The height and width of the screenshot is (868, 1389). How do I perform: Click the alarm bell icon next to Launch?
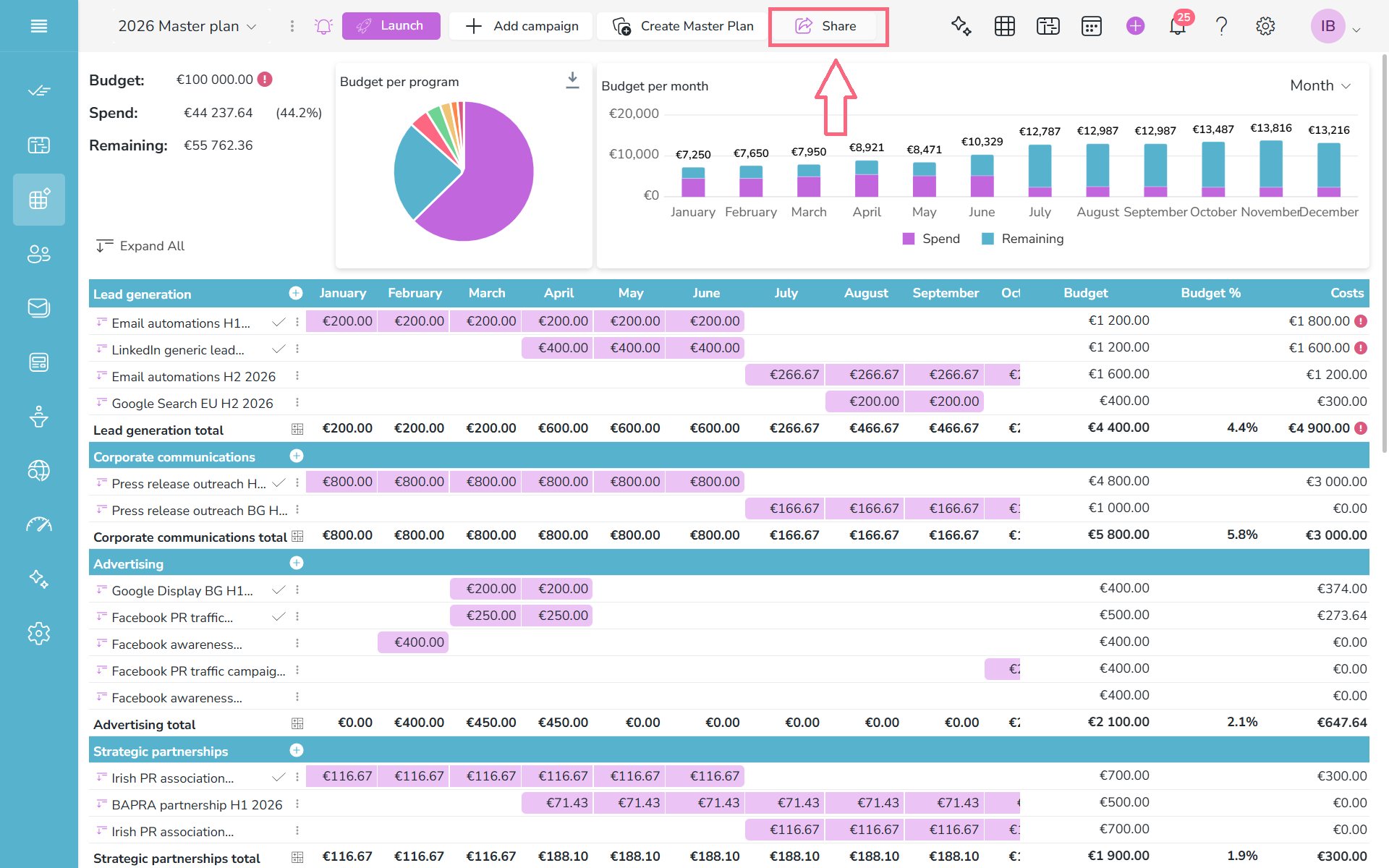pyautogui.click(x=323, y=26)
